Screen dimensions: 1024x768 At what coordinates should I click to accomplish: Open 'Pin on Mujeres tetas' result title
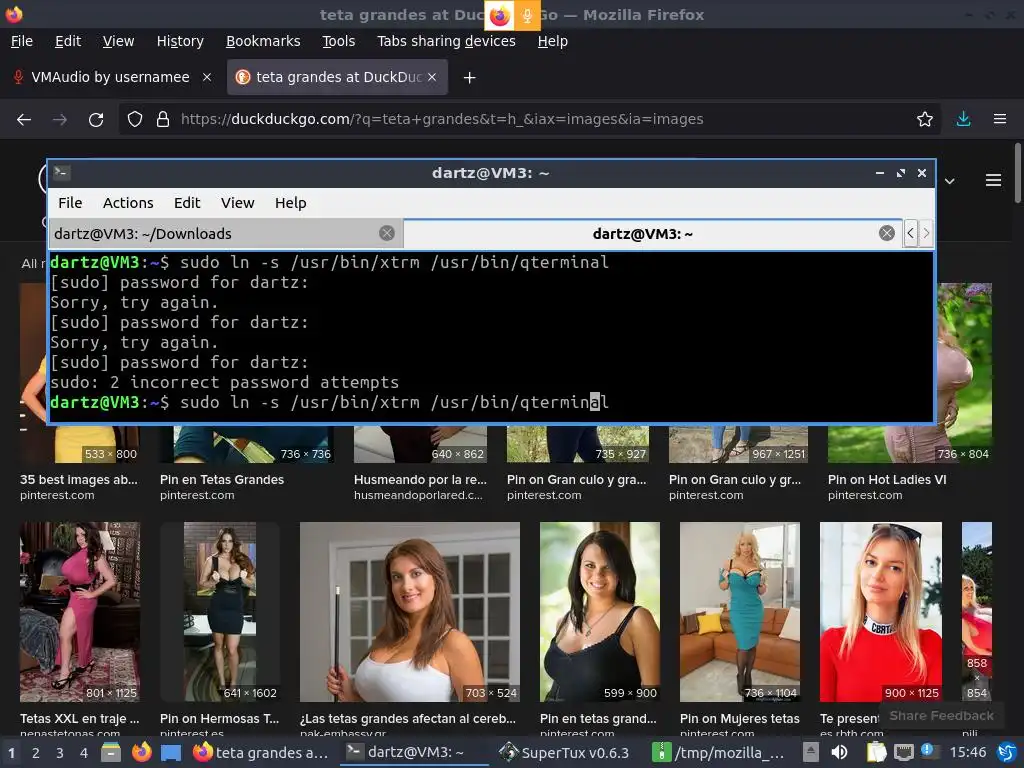[739, 718]
